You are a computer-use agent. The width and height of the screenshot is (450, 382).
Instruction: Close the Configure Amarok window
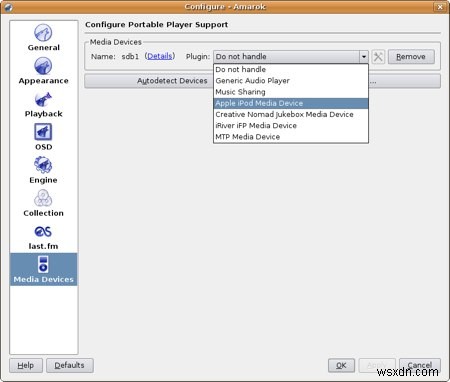tap(440, 7)
